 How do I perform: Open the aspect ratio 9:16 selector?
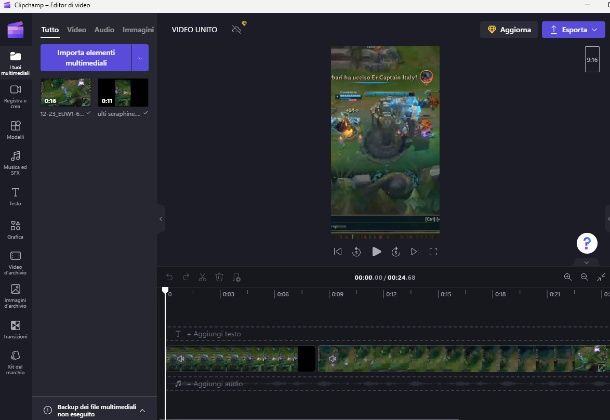(x=592, y=60)
